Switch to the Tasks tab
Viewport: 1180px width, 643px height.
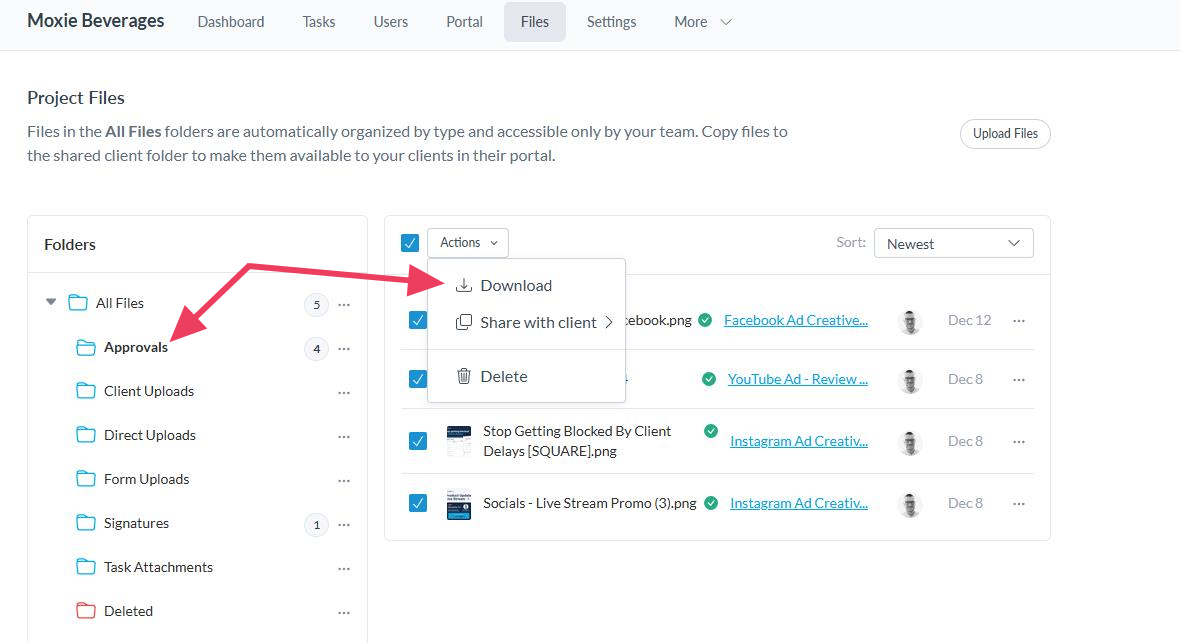pyautogui.click(x=319, y=22)
